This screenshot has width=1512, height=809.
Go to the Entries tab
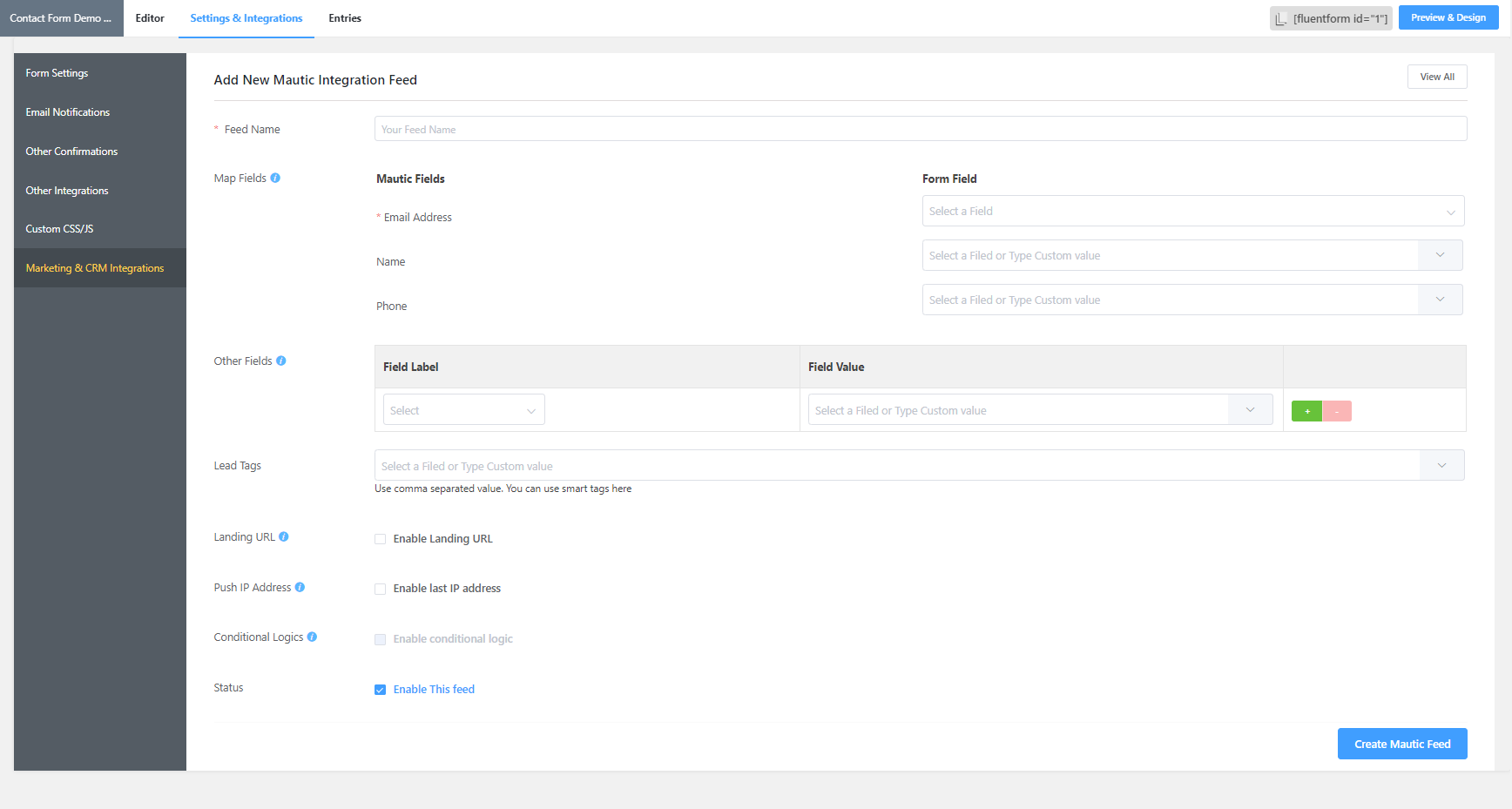pyautogui.click(x=345, y=18)
